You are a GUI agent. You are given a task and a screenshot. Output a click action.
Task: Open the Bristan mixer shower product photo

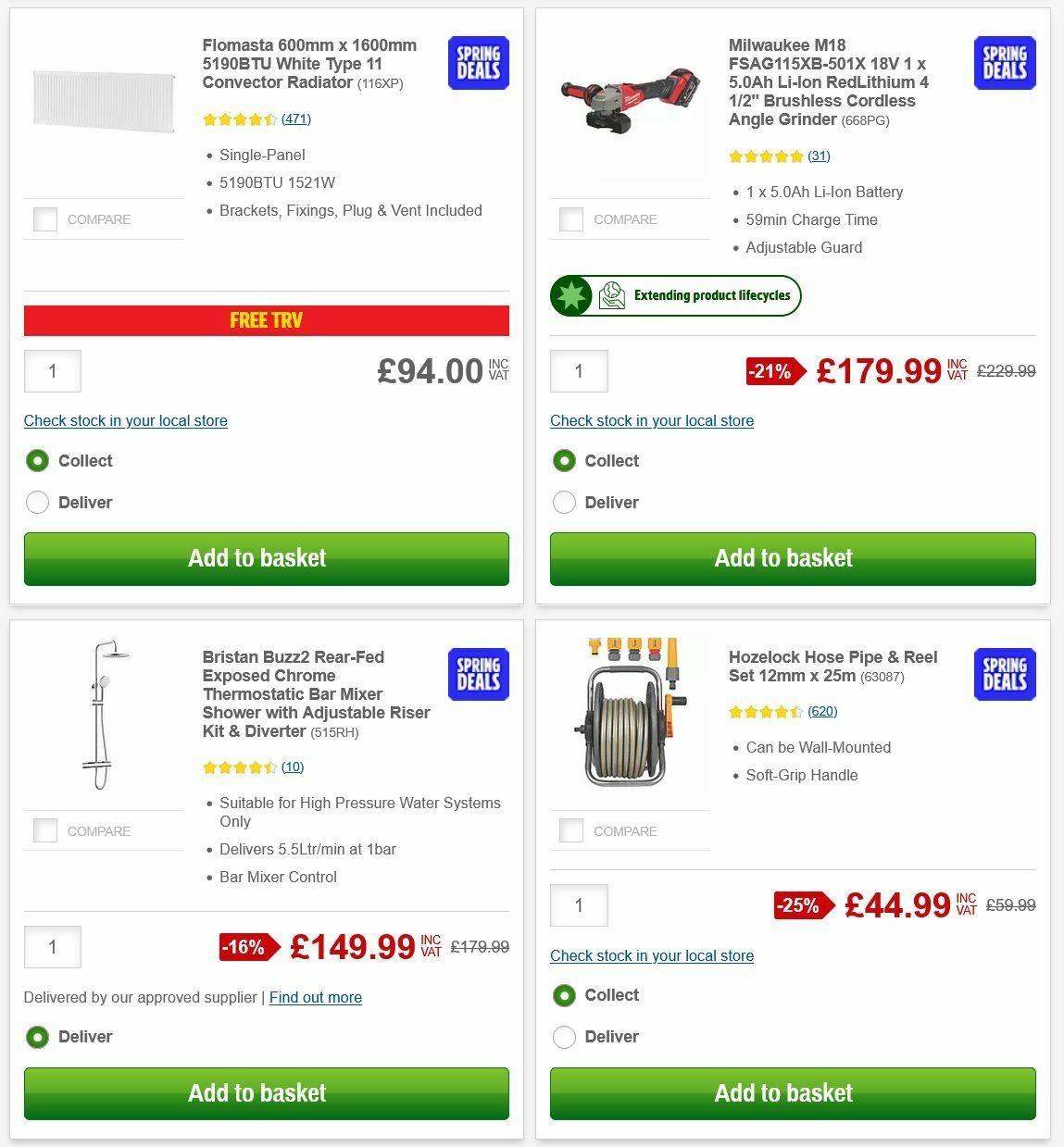104,713
